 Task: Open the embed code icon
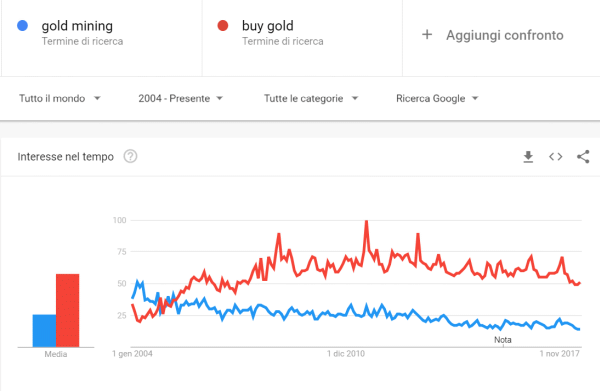[556, 156]
